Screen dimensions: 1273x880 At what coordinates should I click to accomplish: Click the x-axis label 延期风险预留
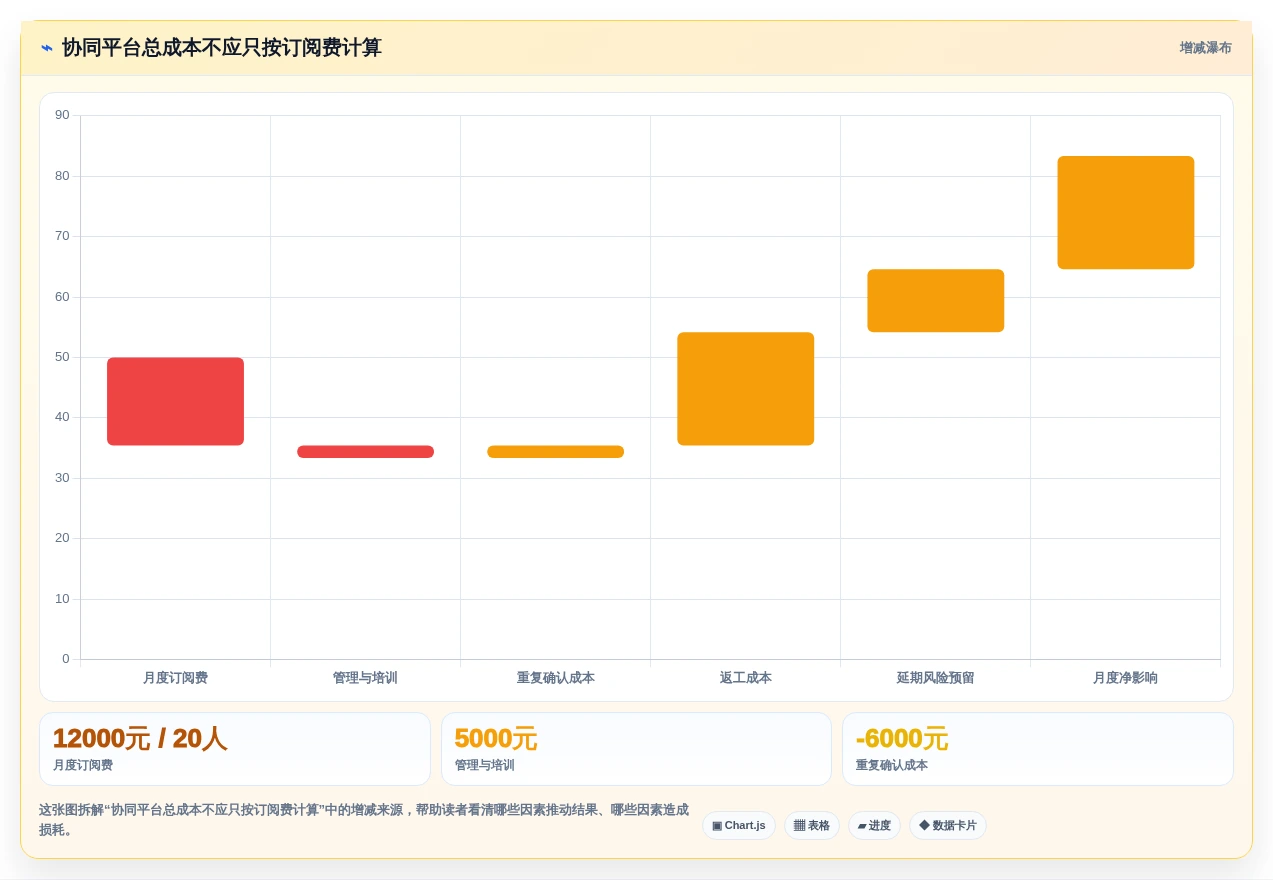935,678
